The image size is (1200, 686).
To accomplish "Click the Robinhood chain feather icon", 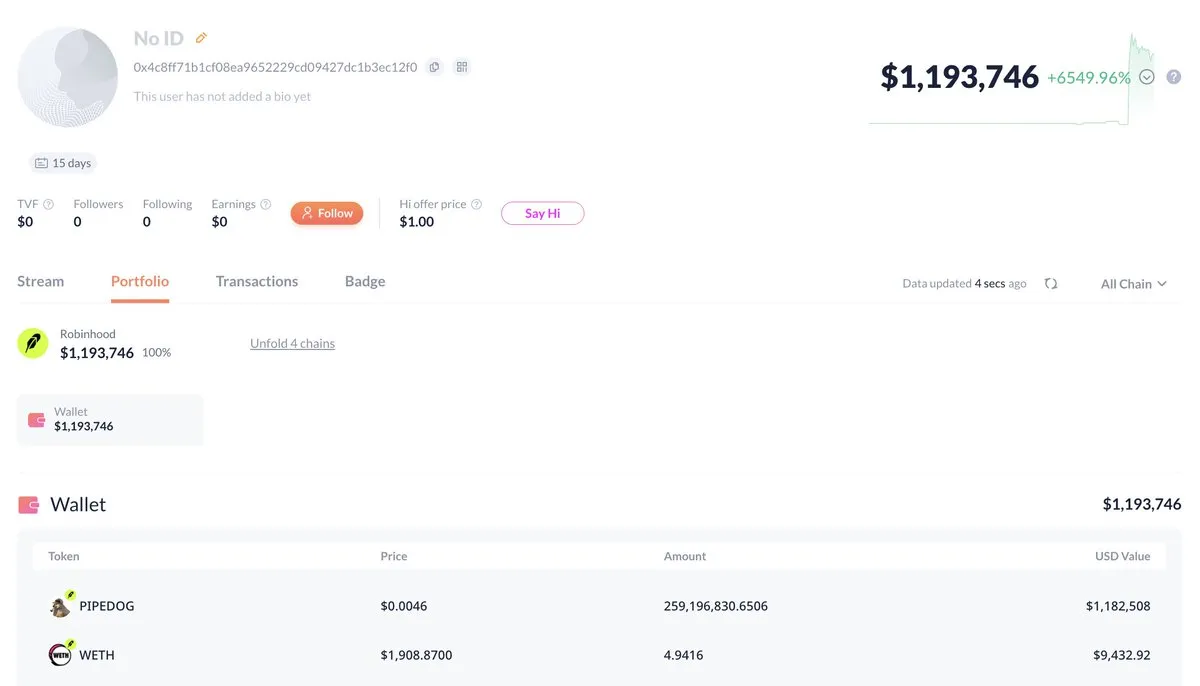I will coord(33,343).
